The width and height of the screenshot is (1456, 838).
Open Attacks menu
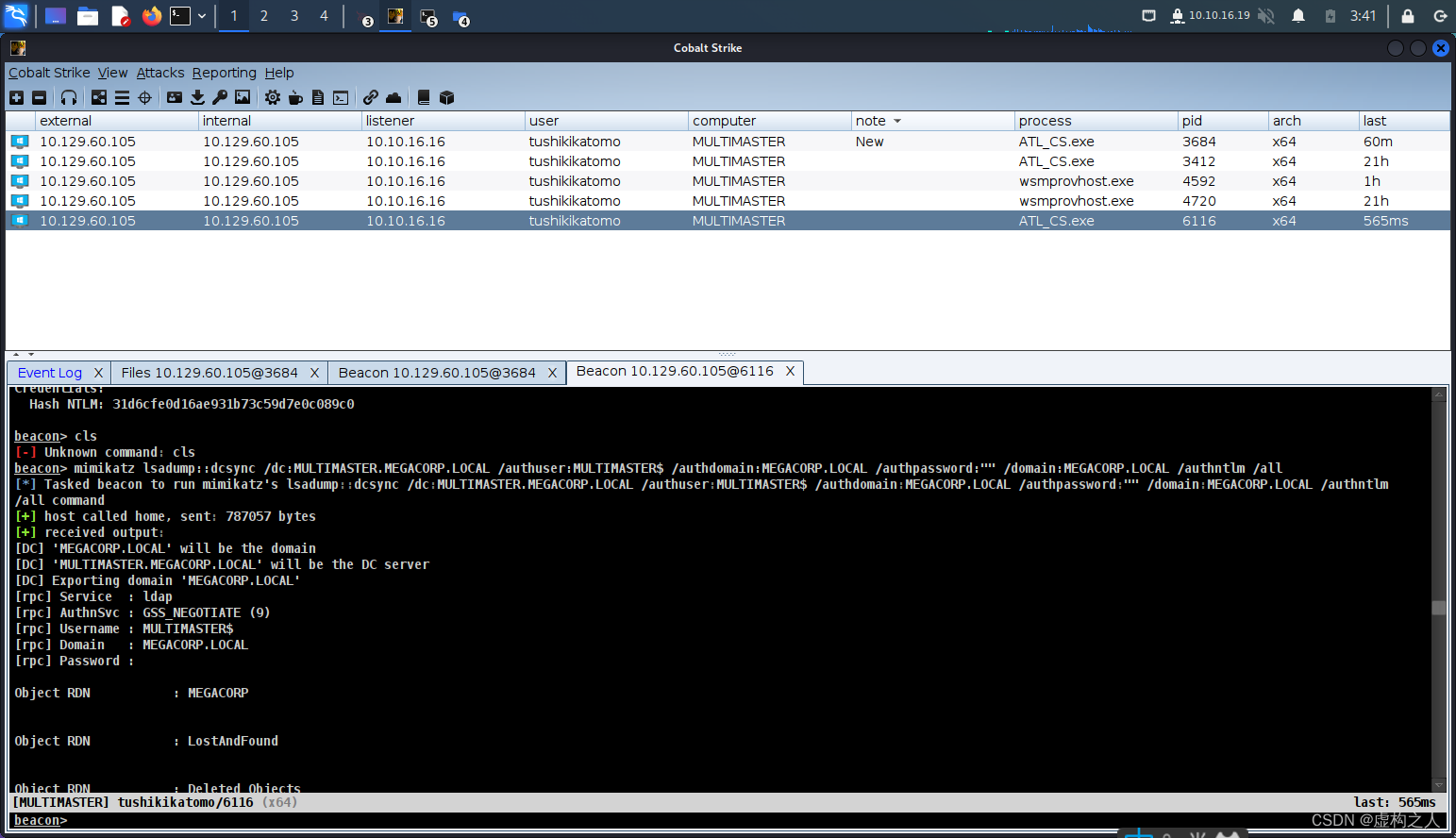tap(160, 73)
